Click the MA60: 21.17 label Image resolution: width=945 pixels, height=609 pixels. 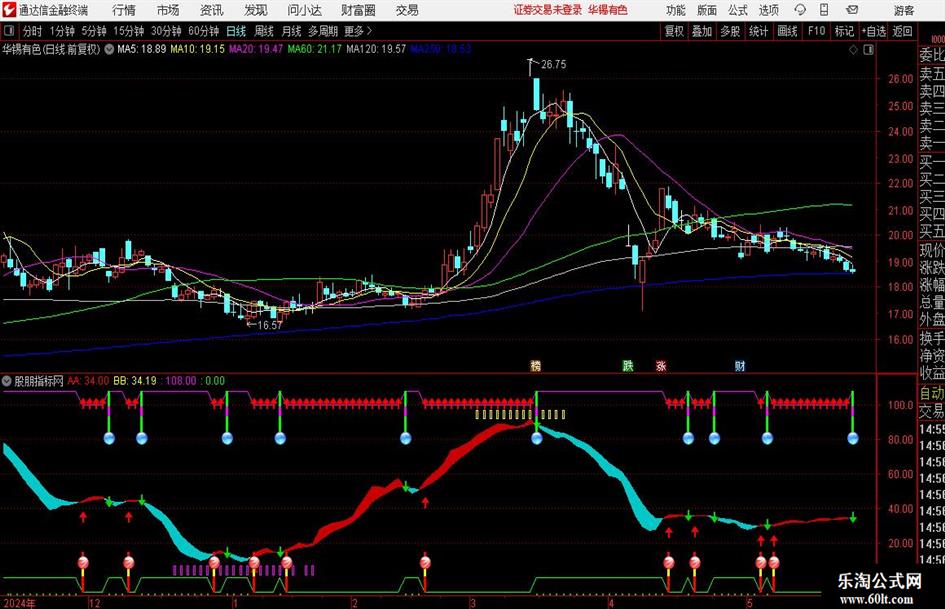pyautogui.click(x=315, y=49)
